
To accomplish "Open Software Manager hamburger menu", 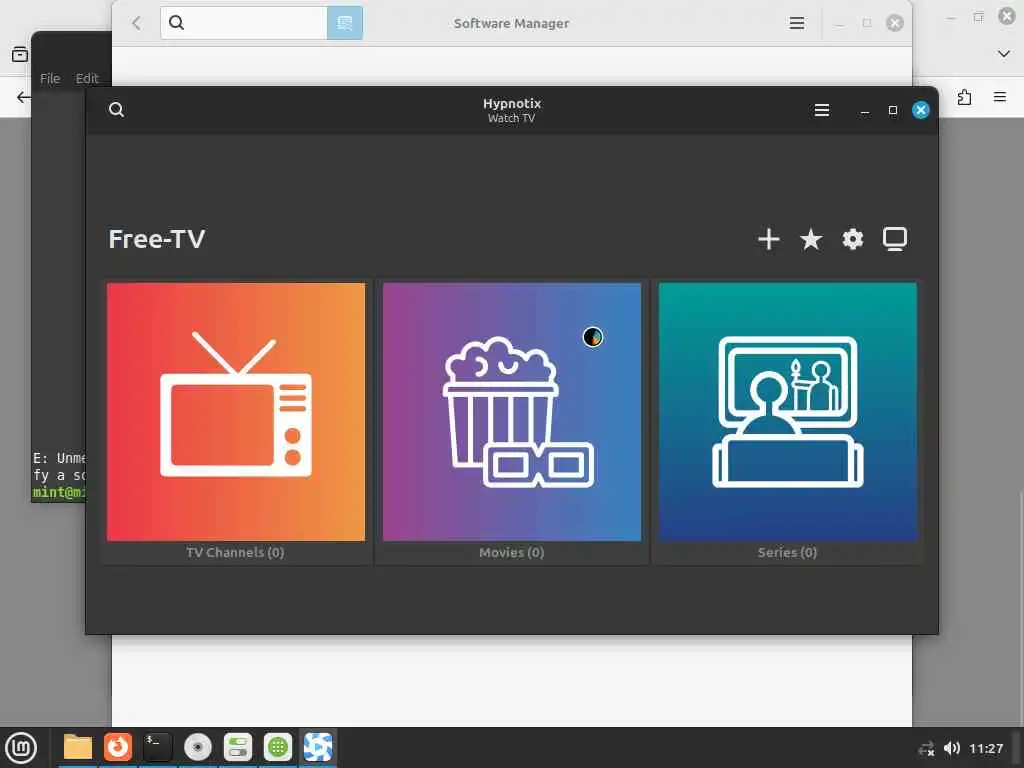I will (797, 24).
